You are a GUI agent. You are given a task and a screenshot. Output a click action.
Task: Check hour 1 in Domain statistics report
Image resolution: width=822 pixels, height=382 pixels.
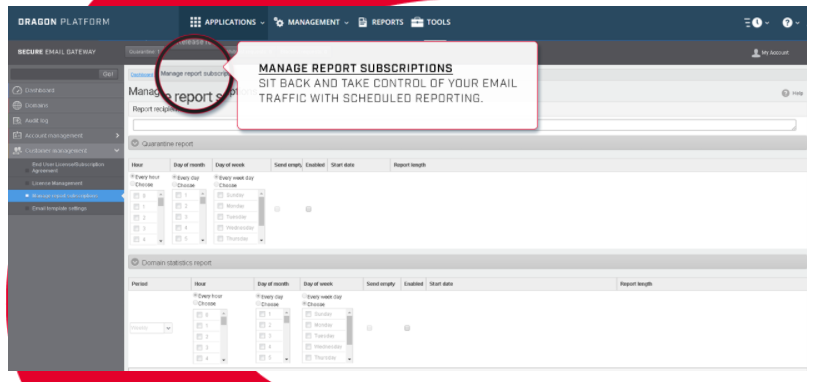(x=199, y=325)
